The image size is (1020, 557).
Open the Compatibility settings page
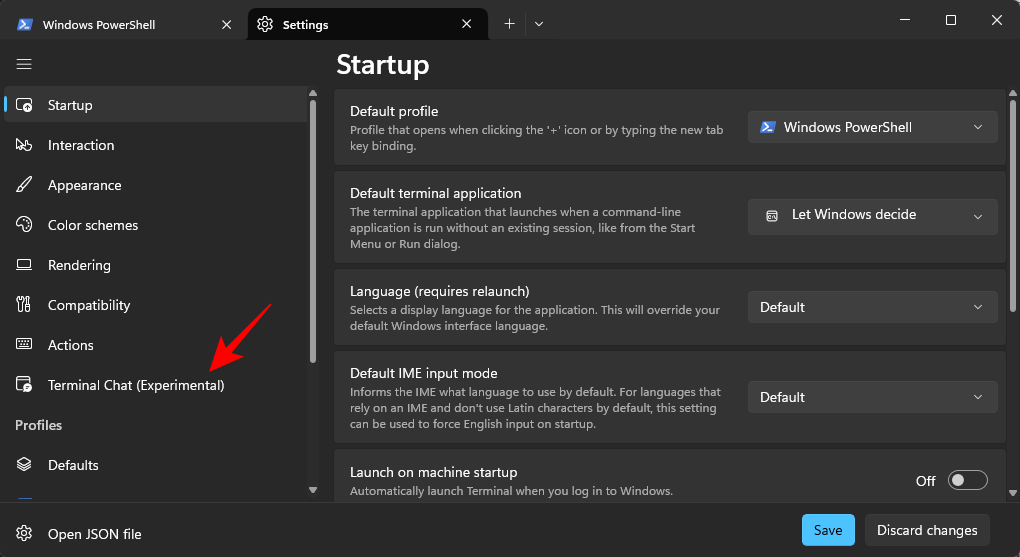pyautogui.click(x=89, y=305)
